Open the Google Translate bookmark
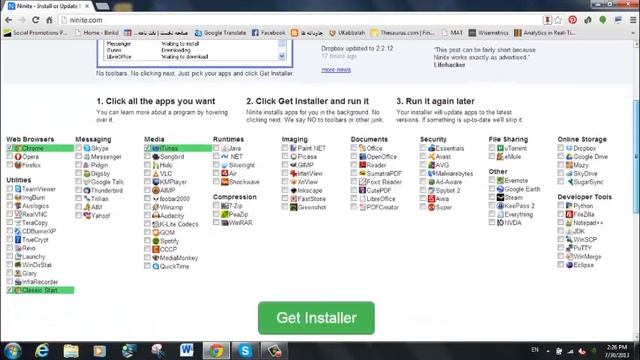The height and width of the screenshot is (360, 640). [x=220, y=33]
